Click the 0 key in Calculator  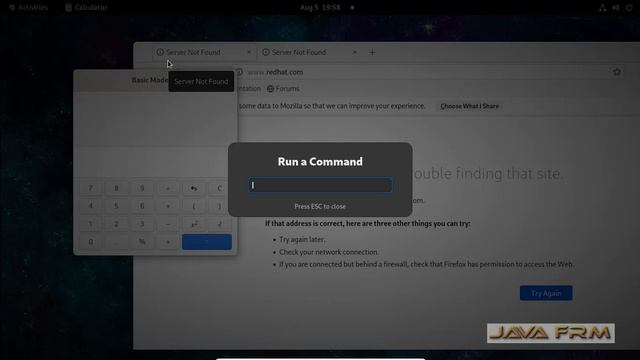click(x=91, y=242)
